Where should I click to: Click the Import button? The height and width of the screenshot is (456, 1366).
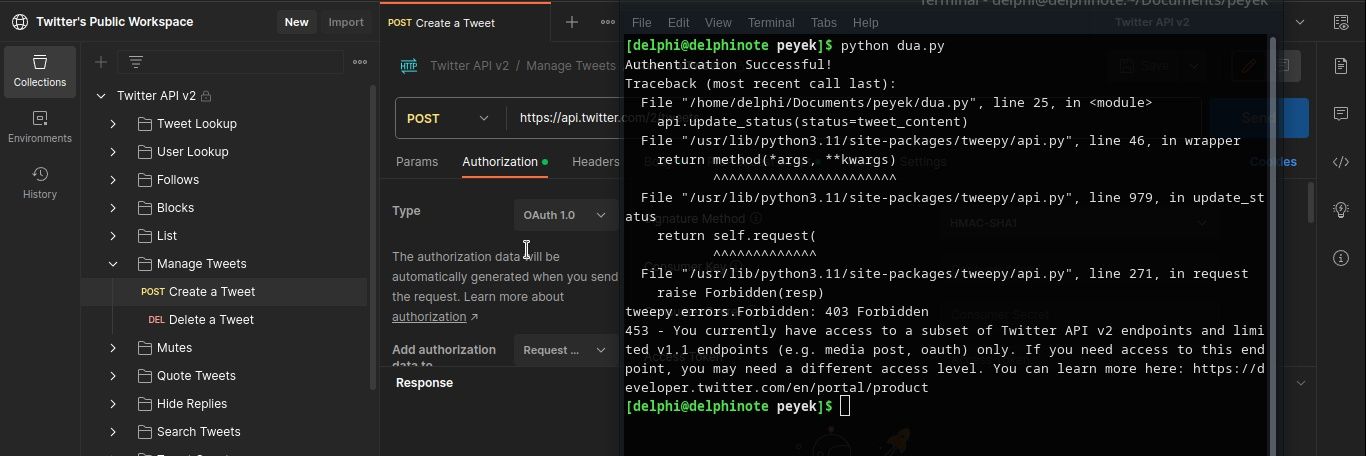click(x=346, y=22)
